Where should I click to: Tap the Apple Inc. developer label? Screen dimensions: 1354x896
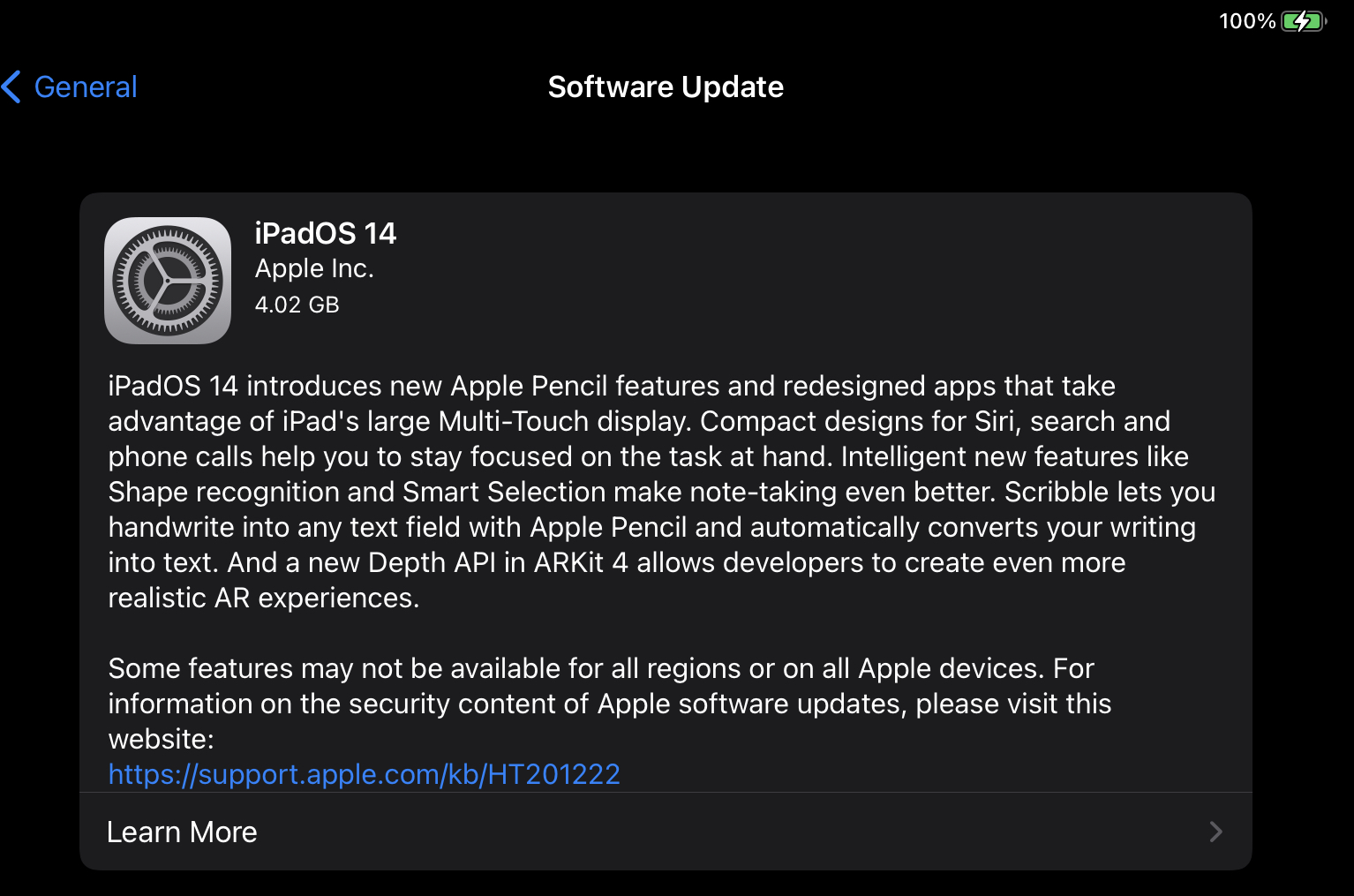click(x=314, y=268)
